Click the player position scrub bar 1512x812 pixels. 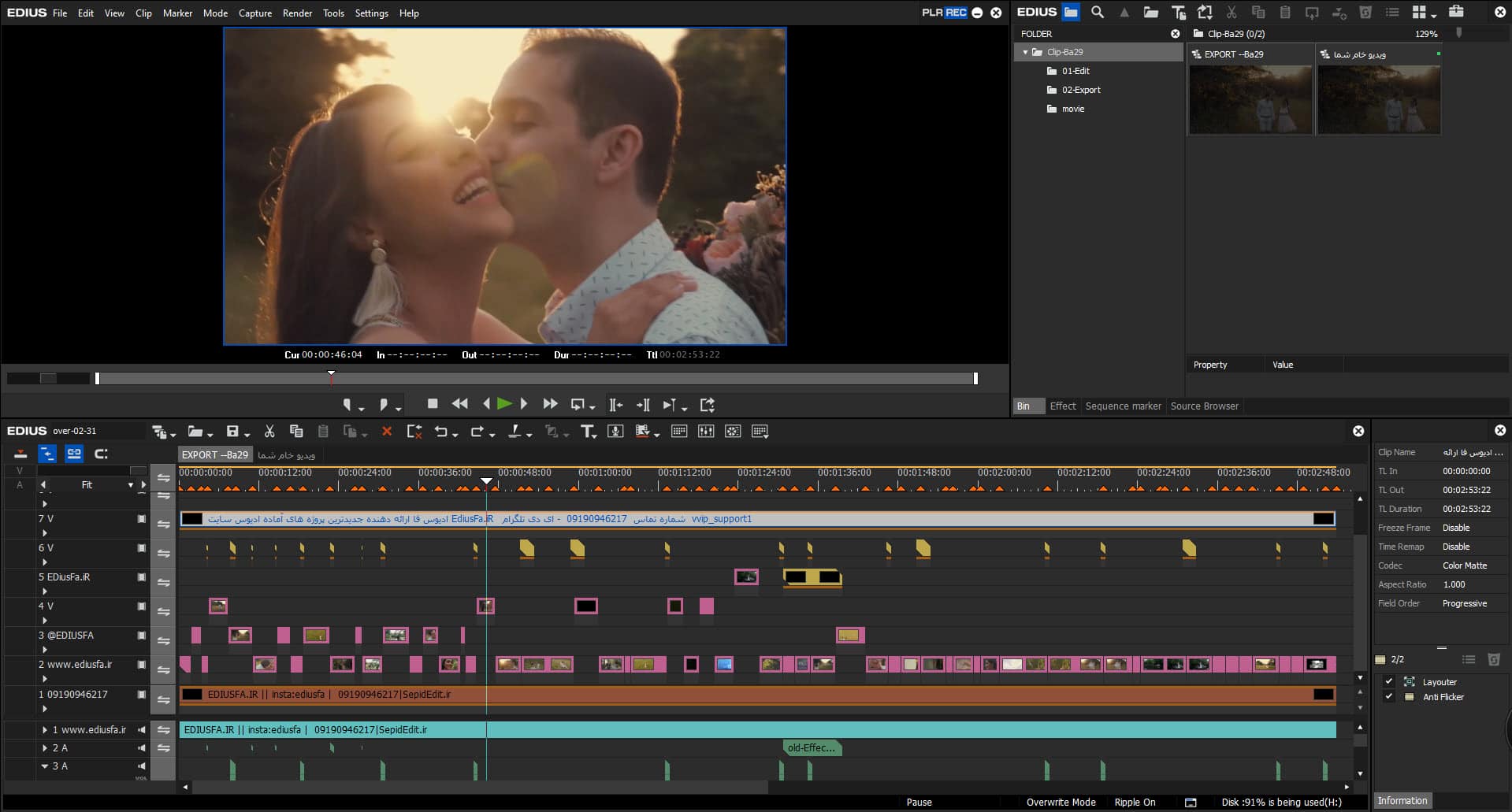(536, 379)
